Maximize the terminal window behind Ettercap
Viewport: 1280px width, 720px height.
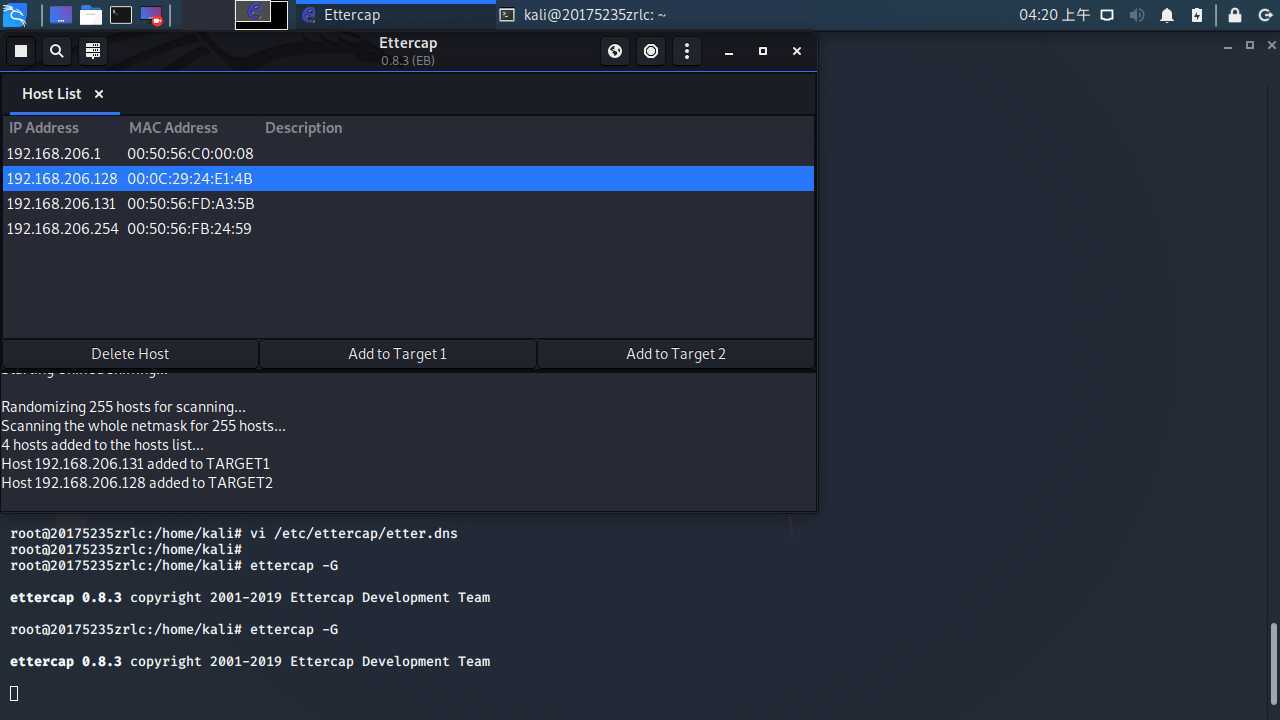(x=1250, y=46)
